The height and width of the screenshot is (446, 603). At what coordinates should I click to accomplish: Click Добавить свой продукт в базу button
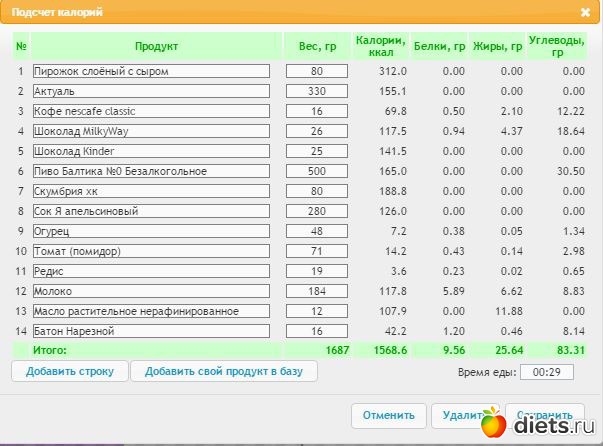point(224,371)
